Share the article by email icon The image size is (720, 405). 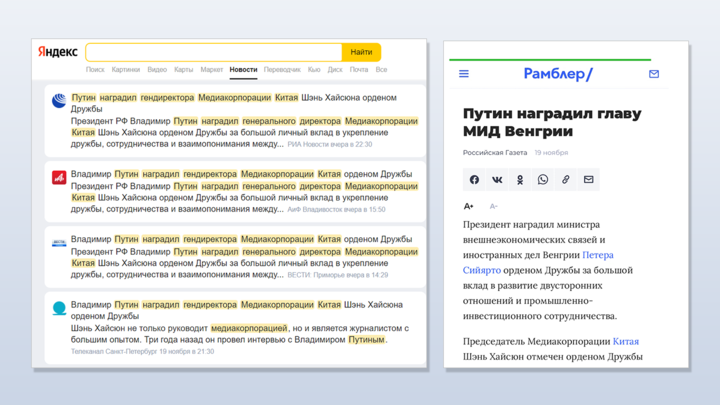[x=589, y=180]
